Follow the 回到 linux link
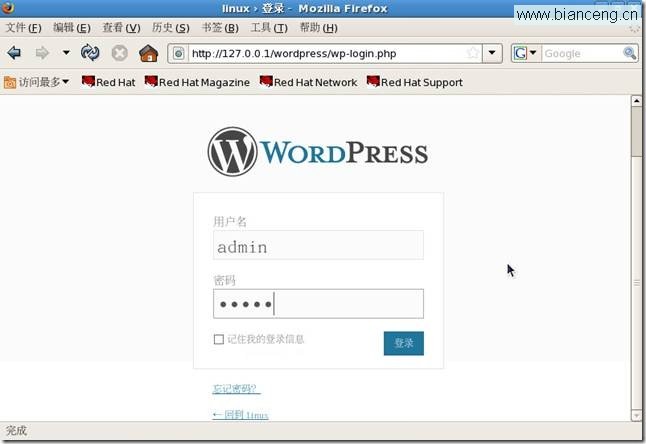Screen dimensions: 646x444 click(x=241, y=414)
